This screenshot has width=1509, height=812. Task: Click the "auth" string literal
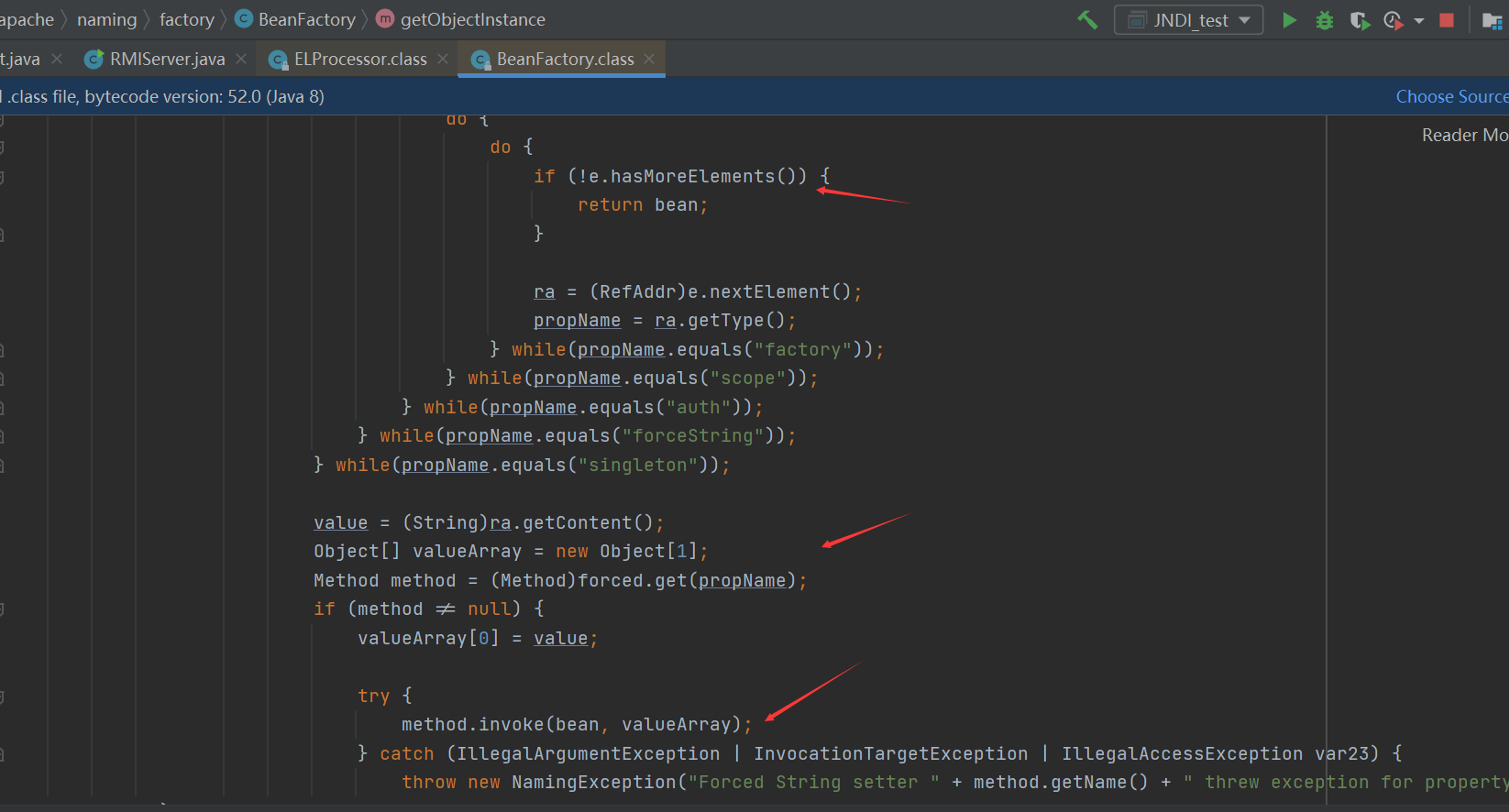click(x=698, y=407)
